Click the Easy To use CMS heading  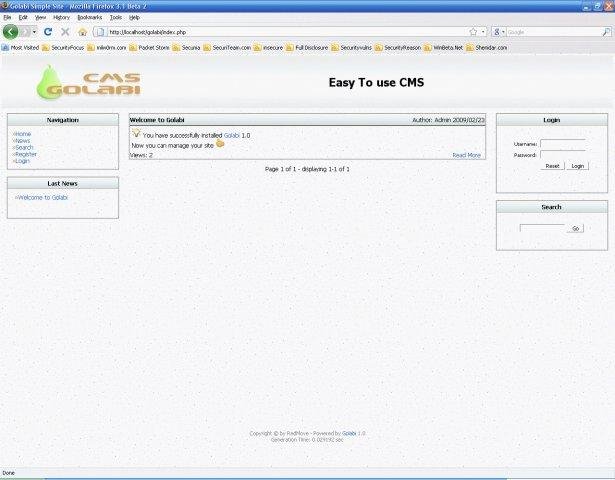coord(376,82)
